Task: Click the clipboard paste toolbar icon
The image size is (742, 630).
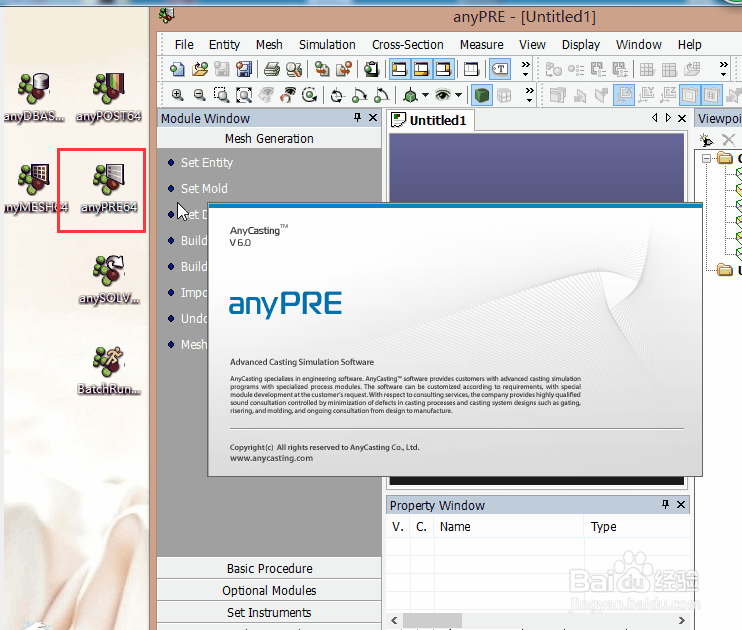Action: click(x=371, y=70)
